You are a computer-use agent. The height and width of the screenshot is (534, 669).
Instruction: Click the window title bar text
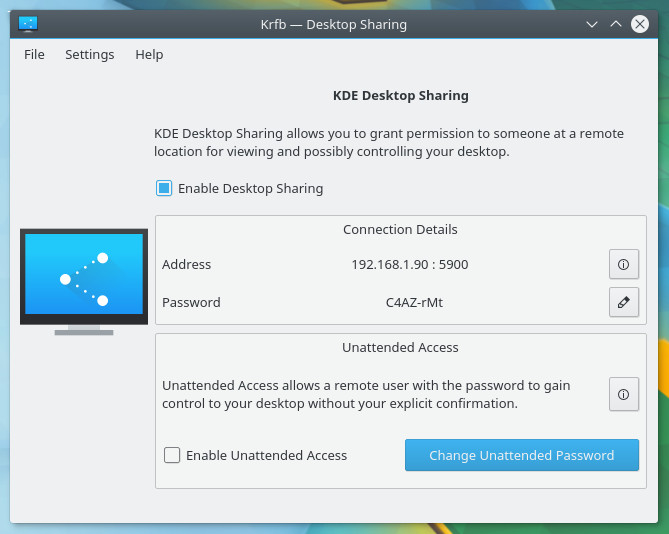coord(334,23)
